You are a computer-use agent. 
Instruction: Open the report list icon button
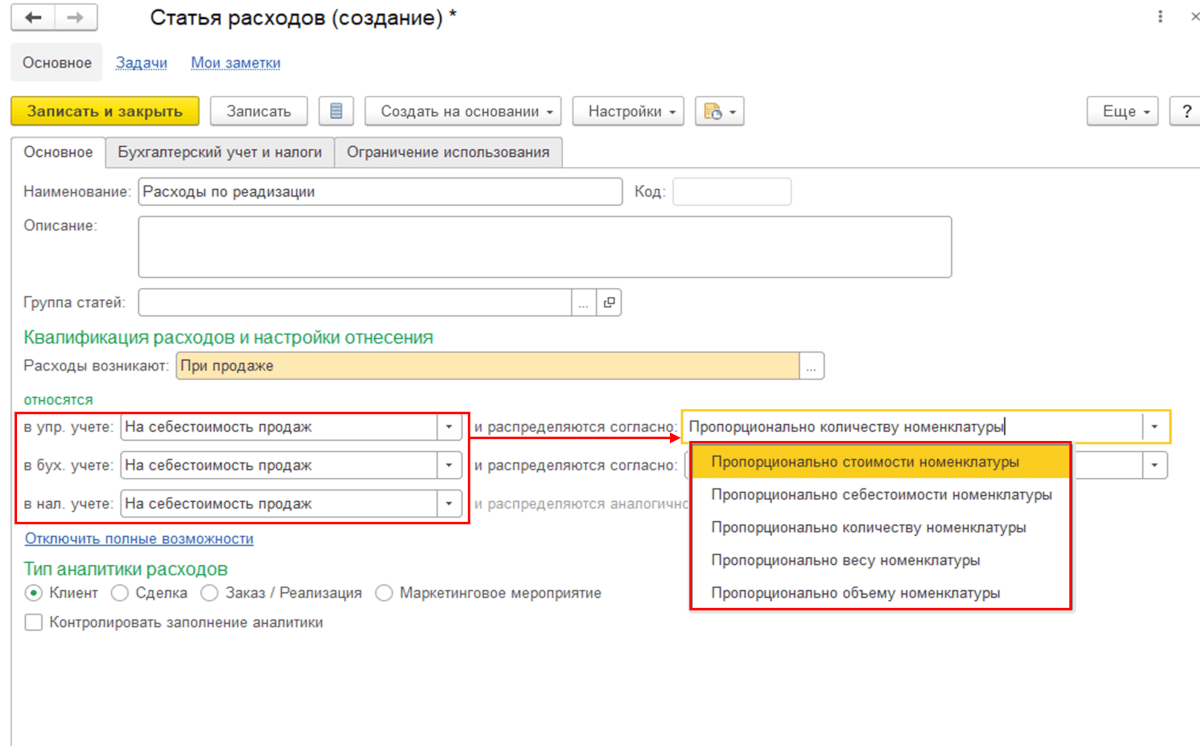[x=336, y=111]
